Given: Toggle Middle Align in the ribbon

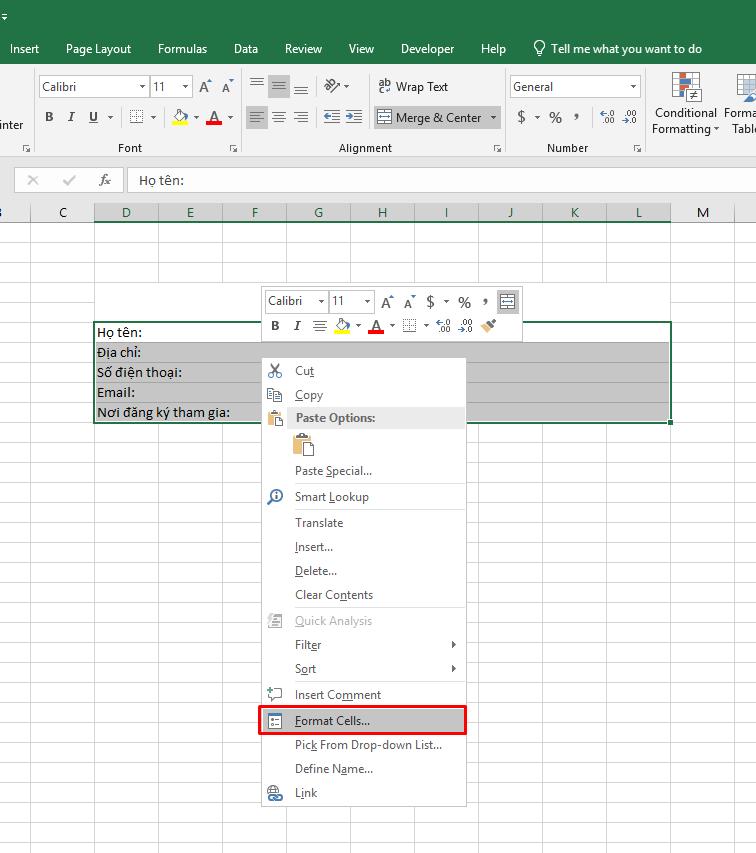Looking at the screenshot, I should tap(279, 86).
